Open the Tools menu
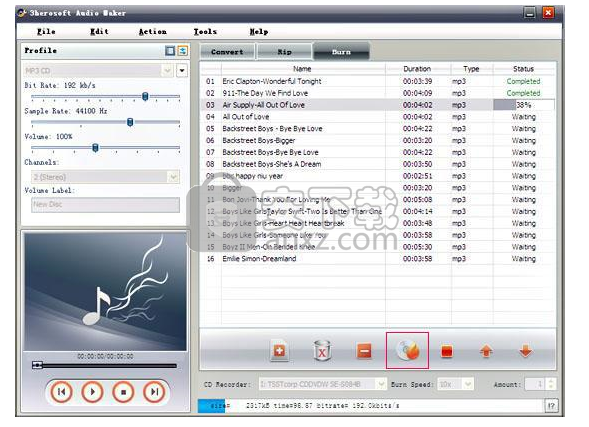This screenshot has height=427, width=589. coord(205,32)
